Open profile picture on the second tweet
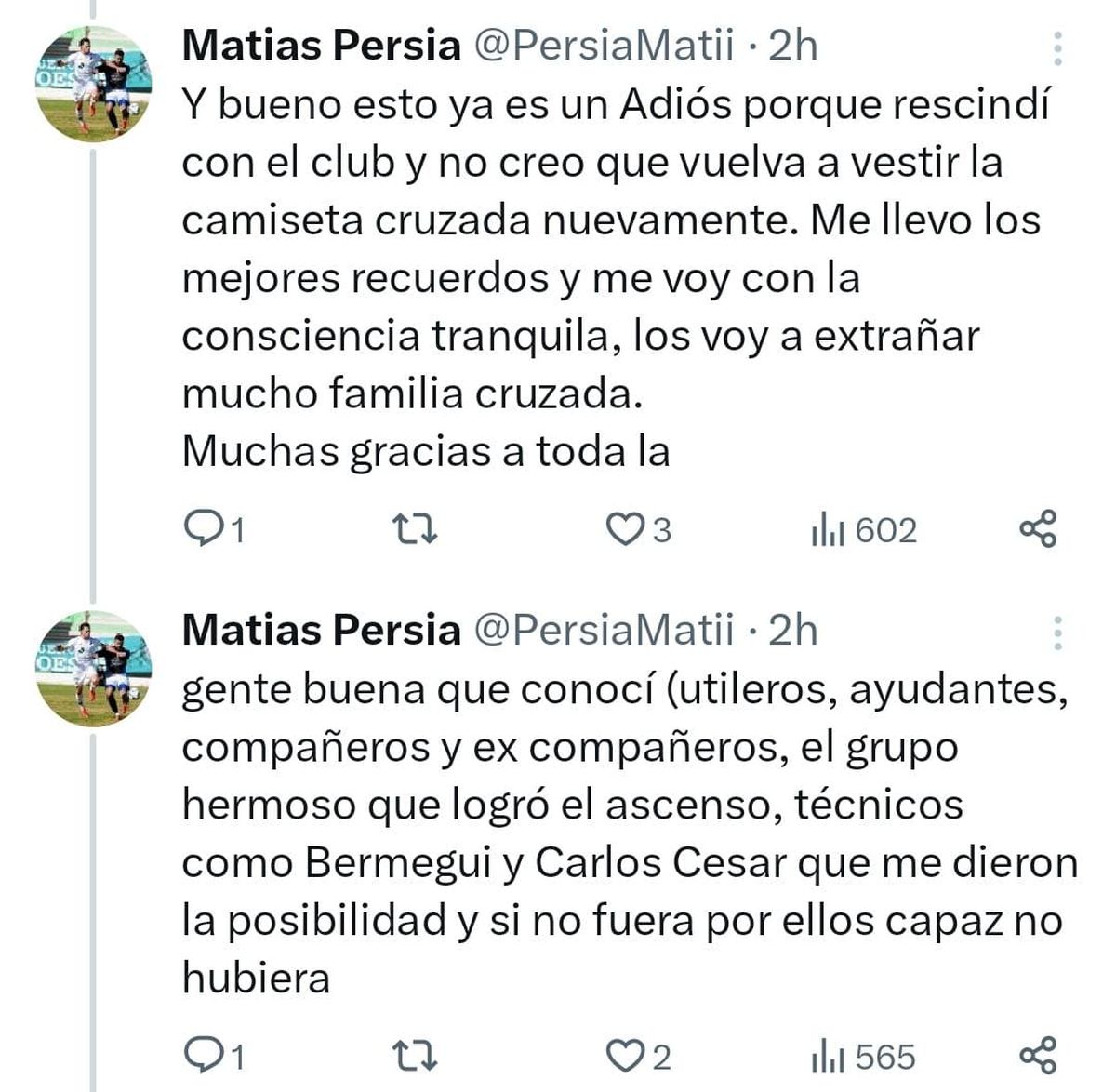Image resolution: width=1116 pixels, height=1092 pixels. [93, 668]
